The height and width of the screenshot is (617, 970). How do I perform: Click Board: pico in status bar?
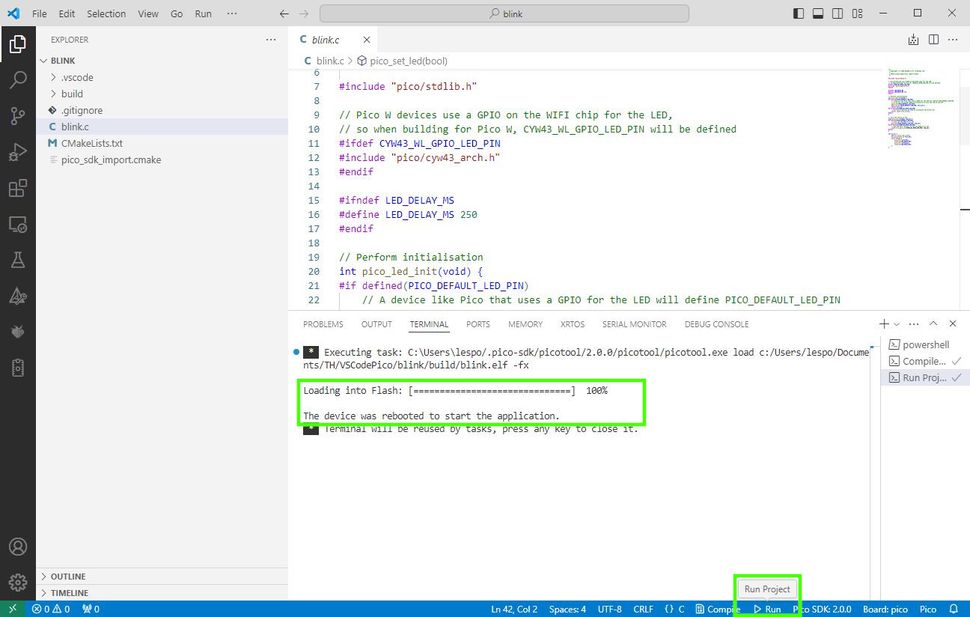pos(885,609)
